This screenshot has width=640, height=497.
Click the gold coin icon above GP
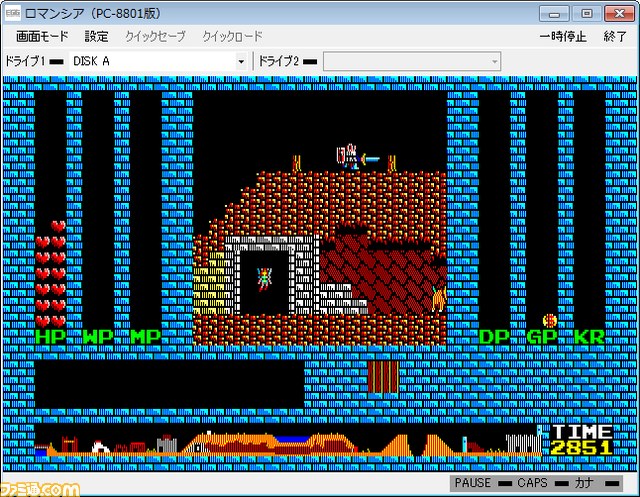coord(549,321)
